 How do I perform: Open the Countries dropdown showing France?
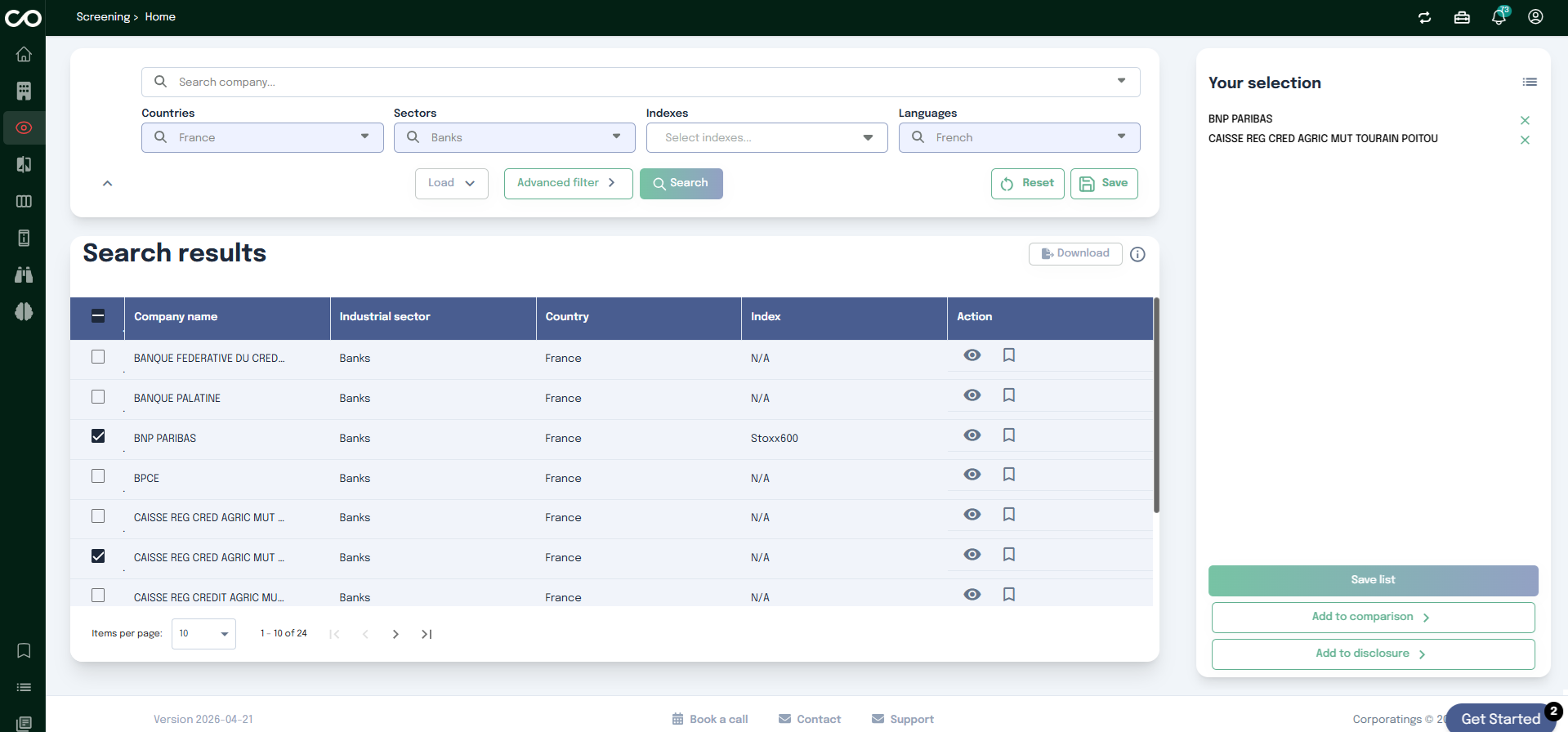click(262, 137)
